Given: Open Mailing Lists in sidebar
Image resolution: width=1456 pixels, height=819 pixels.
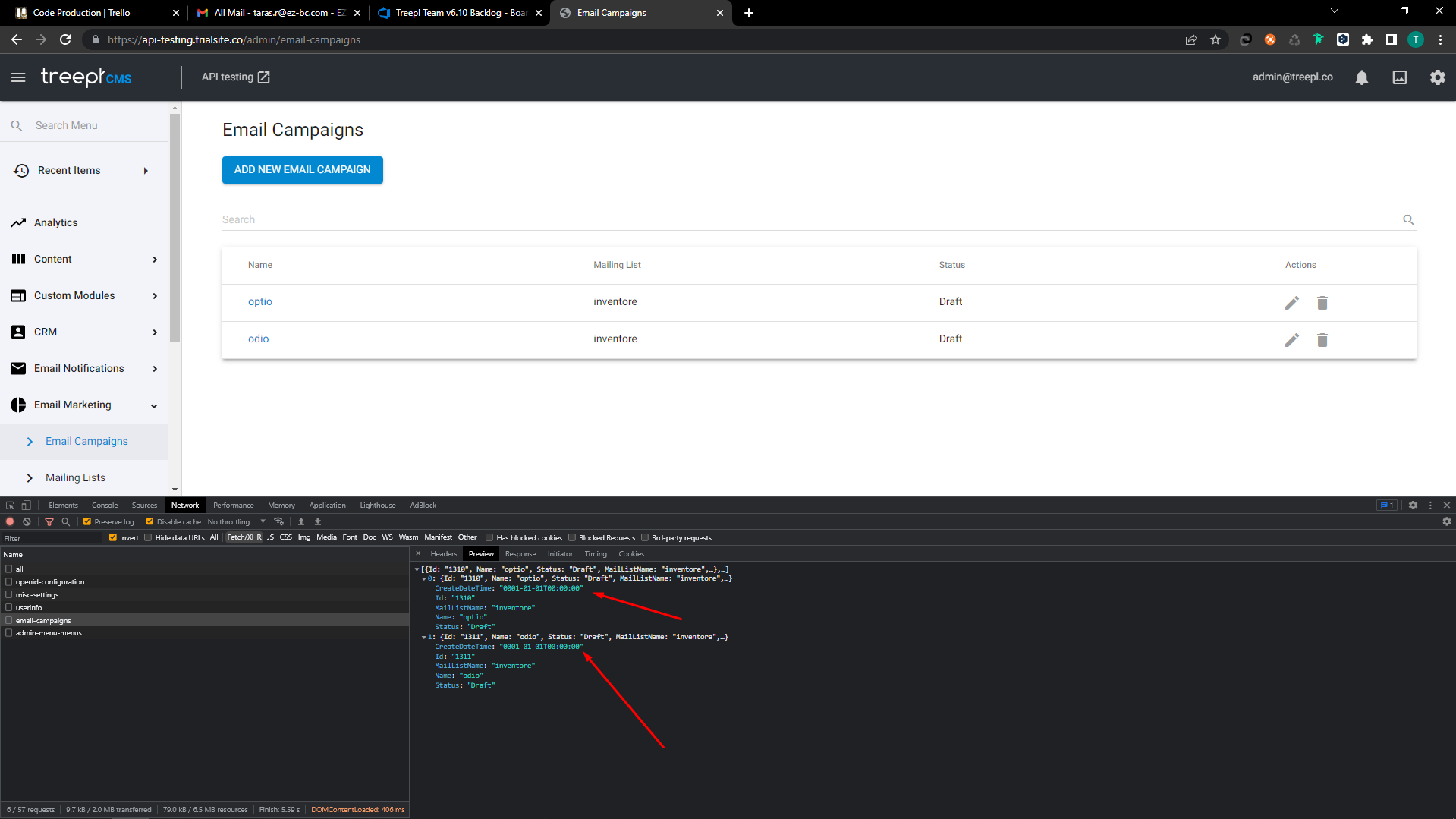Looking at the screenshot, I should coord(75,478).
